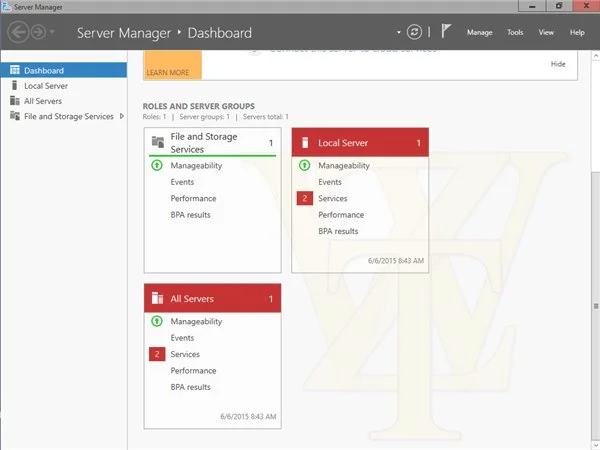
Task: Click the forward navigation arrow
Action: pyautogui.click(x=38, y=32)
